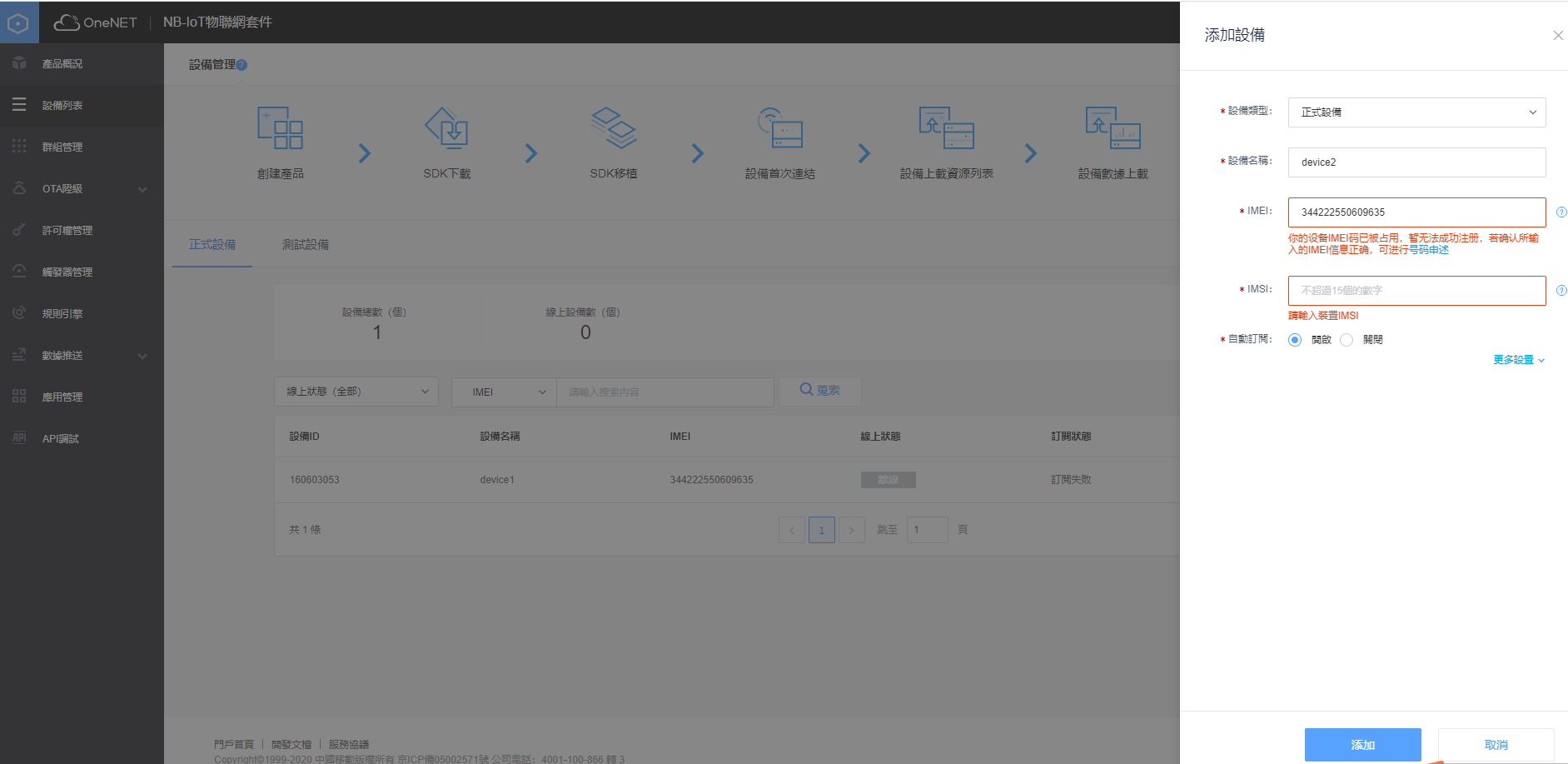1568x764 pixels.
Task: Click the OTA升級 sidebar icon
Action: click(19, 188)
